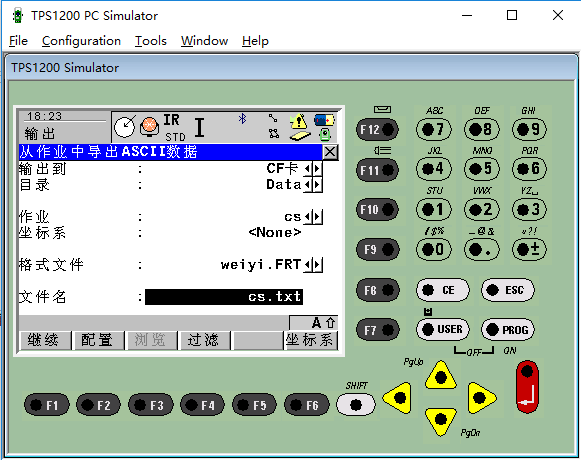Click the yellow up arrow key
581x460 pixels.
(x=441, y=376)
